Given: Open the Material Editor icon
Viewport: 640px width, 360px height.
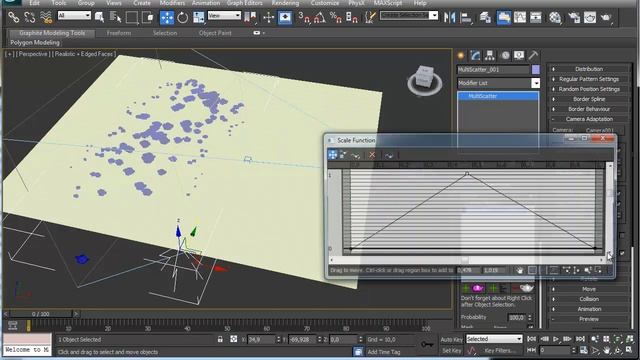Looking at the screenshot, I should tap(555, 17).
